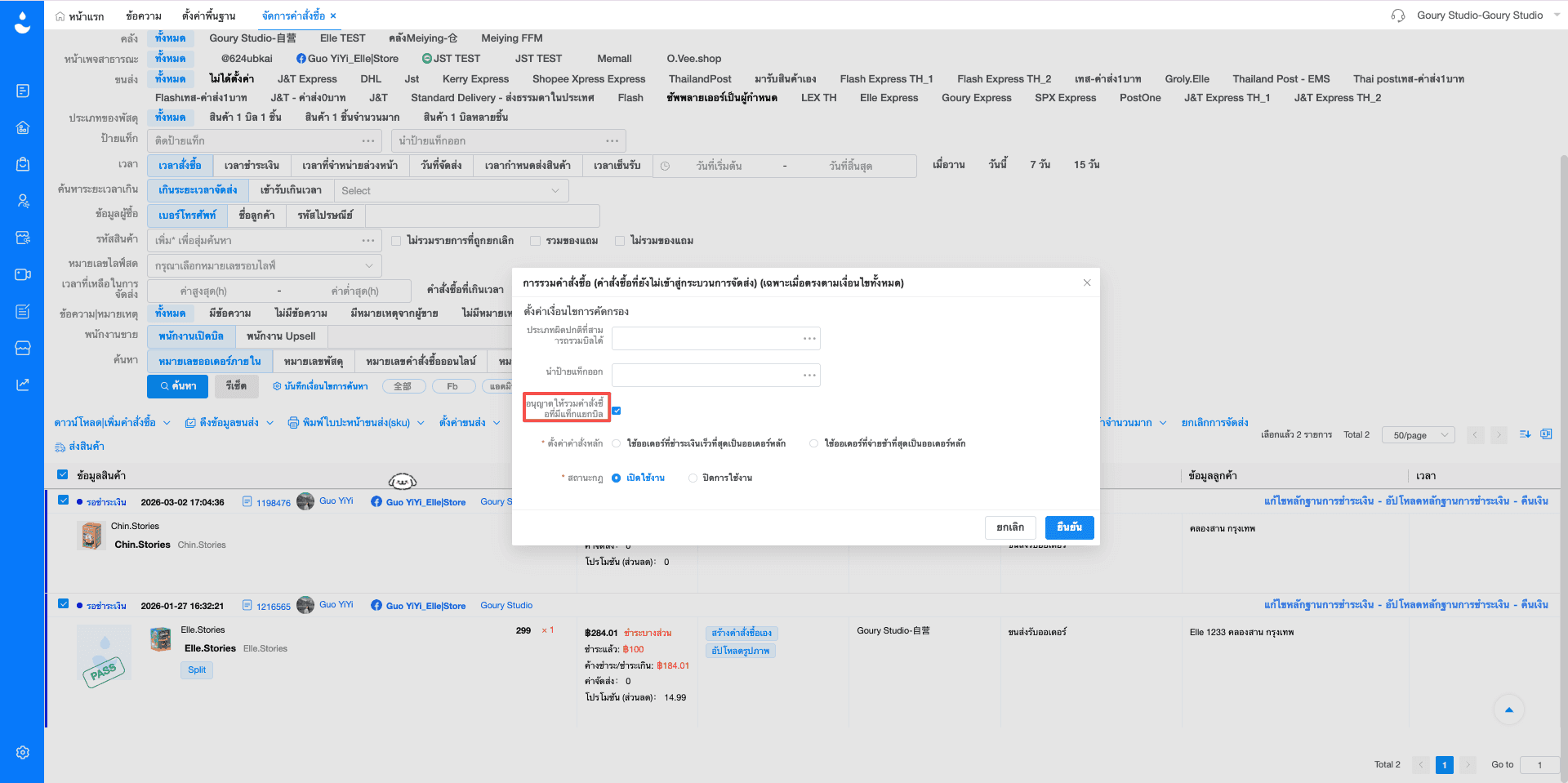This screenshot has width=1568, height=783.
Task: Select the เปิดใช้งาน rule status radio
Action: click(x=617, y=478)
